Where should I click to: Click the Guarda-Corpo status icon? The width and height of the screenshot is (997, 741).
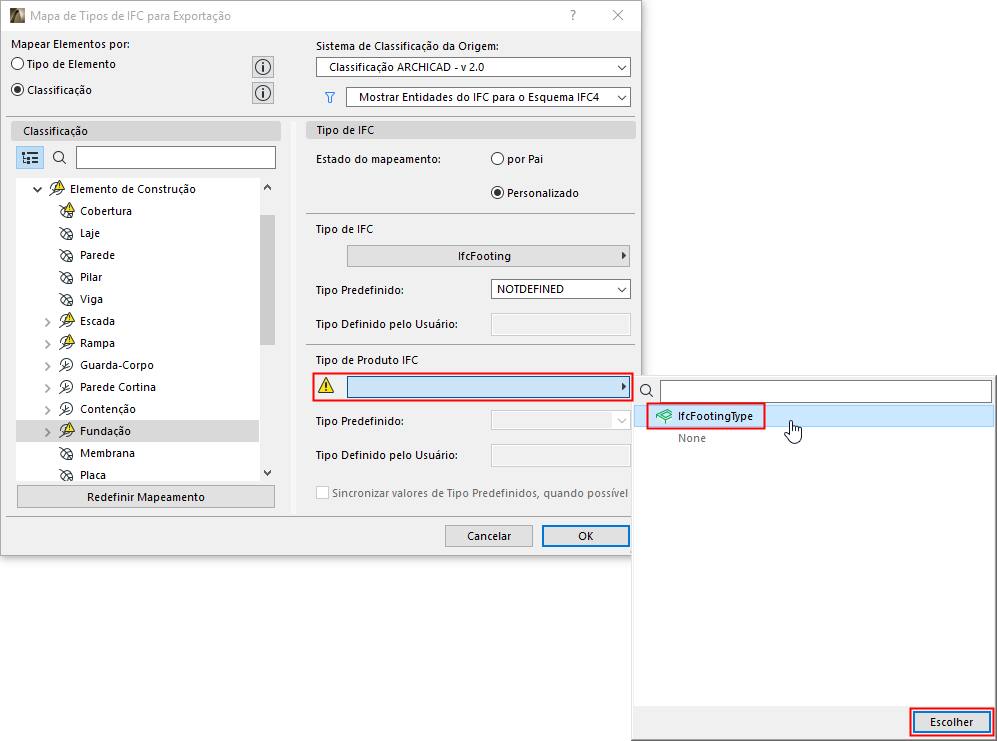coord(66,365)
